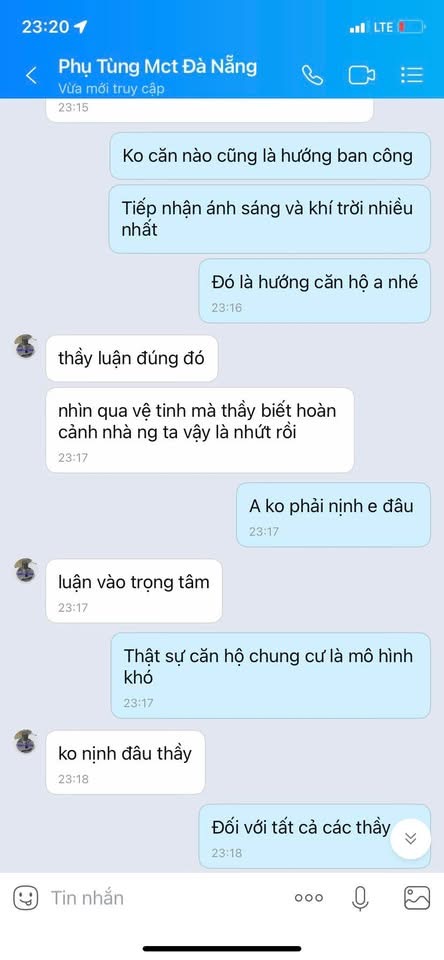Tap the microphone voice message icon

pos(360,898)
